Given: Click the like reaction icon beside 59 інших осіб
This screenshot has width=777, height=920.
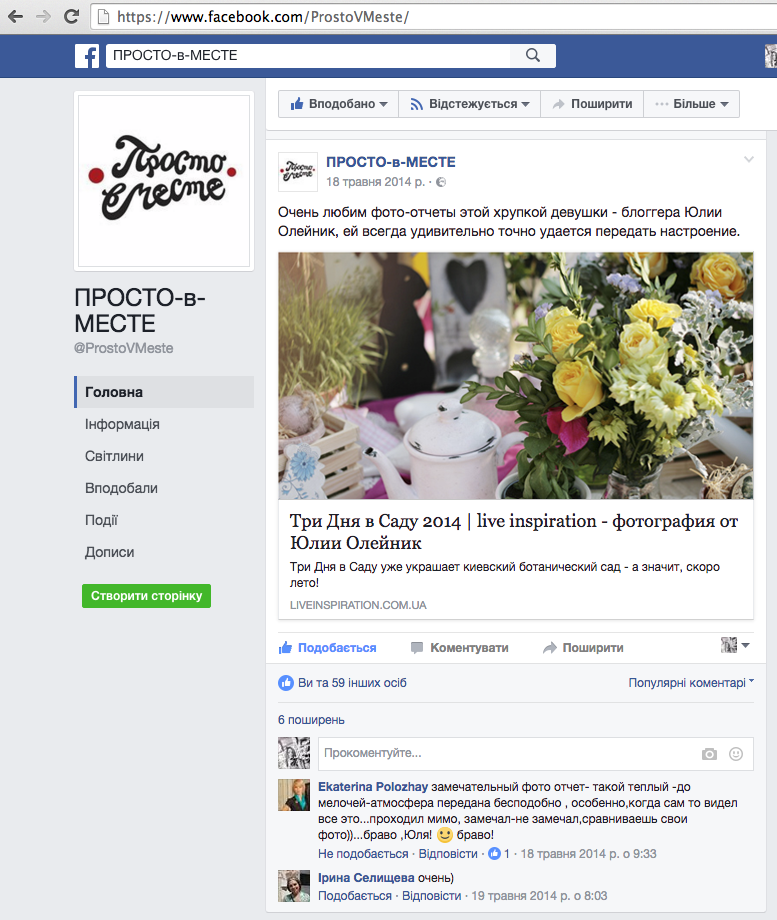Looking at the screenshot, I should click(x=286, y=683).
